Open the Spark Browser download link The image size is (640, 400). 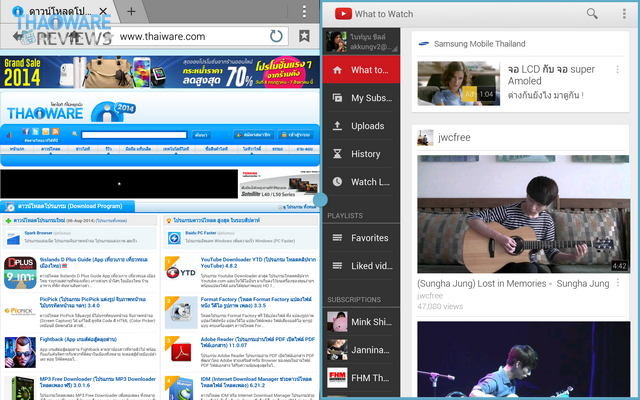pyautogui.click(x=38, y=233)
